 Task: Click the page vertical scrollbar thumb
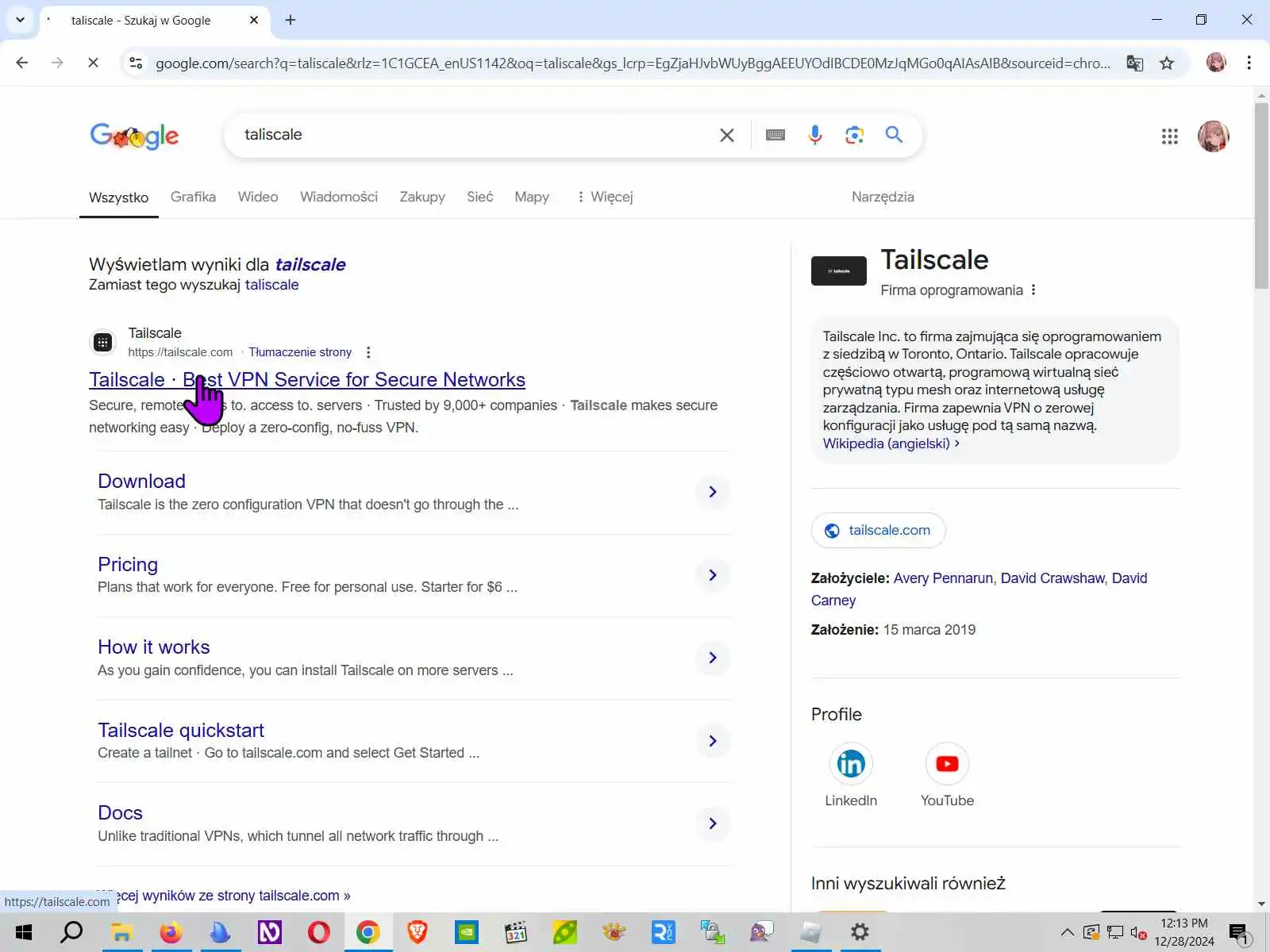coord(1261,196)
